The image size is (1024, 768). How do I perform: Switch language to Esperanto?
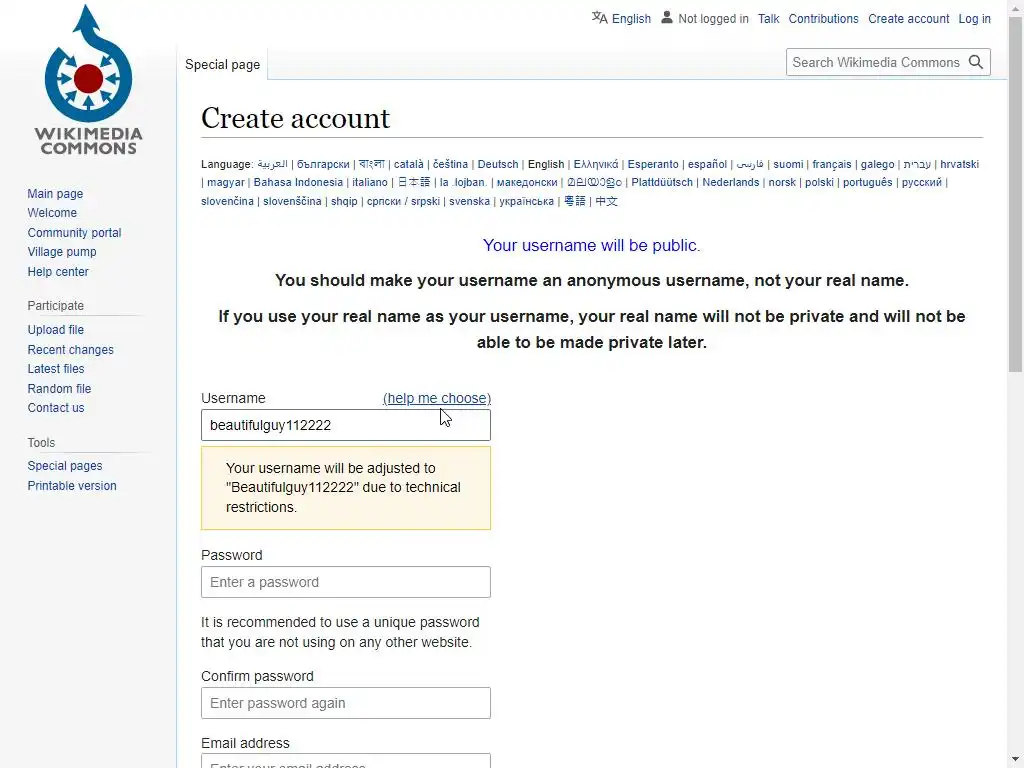653,165
